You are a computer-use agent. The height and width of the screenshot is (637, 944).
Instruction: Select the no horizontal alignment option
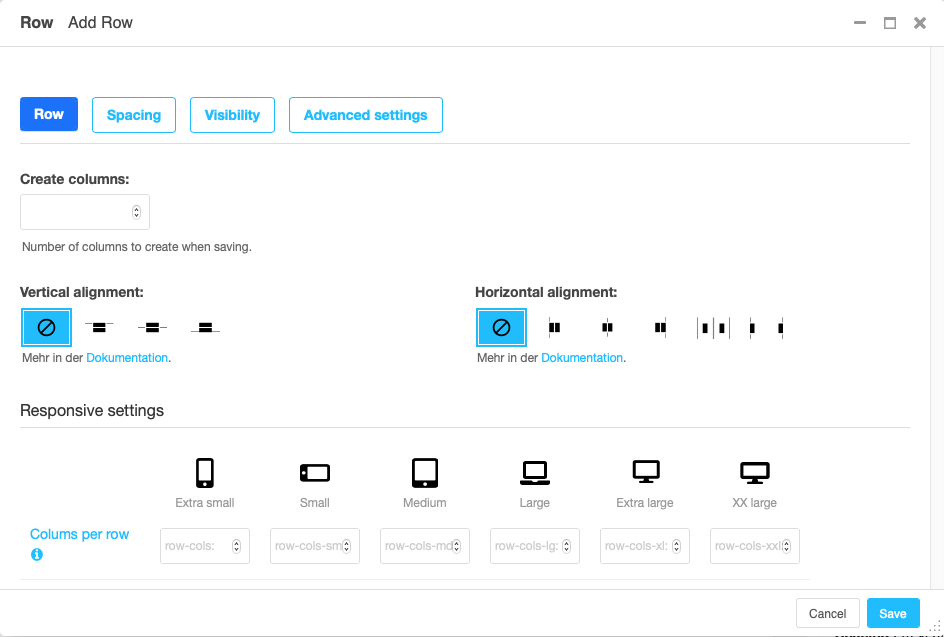pyautogui.click(x=502, y=327)
